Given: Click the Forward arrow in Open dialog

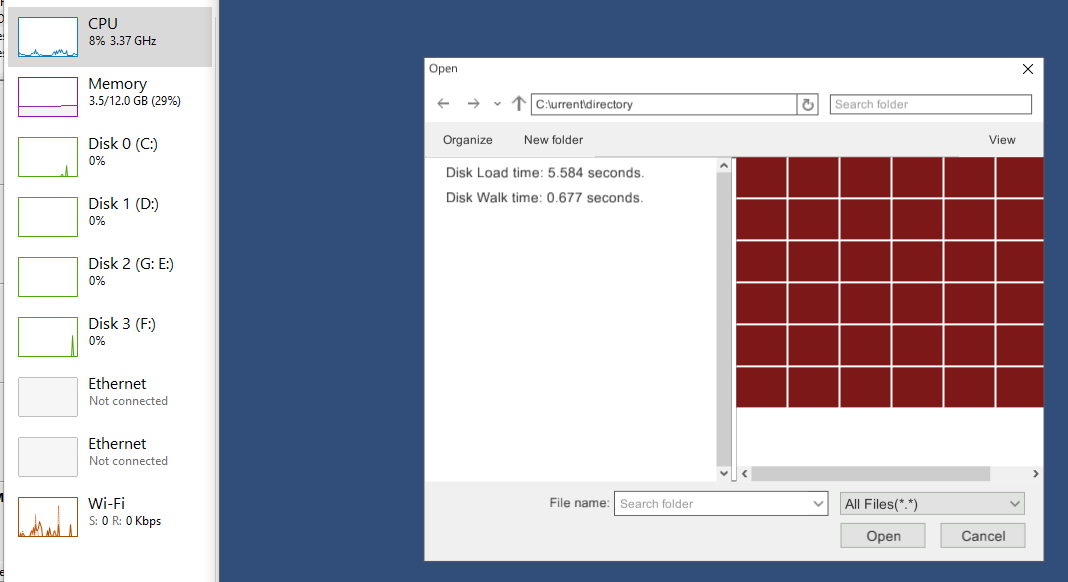Looking at the screenshot, I should pos(474,104).
